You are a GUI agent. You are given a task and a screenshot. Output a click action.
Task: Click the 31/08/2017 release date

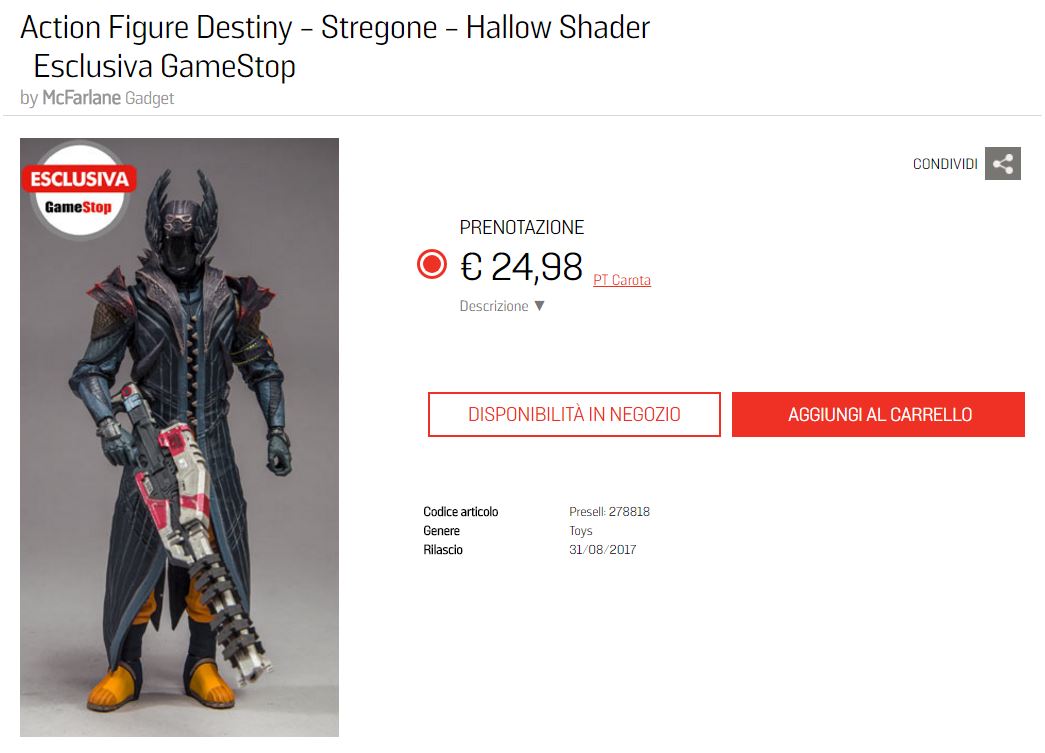pyautogui.click(x=602, y=550)
